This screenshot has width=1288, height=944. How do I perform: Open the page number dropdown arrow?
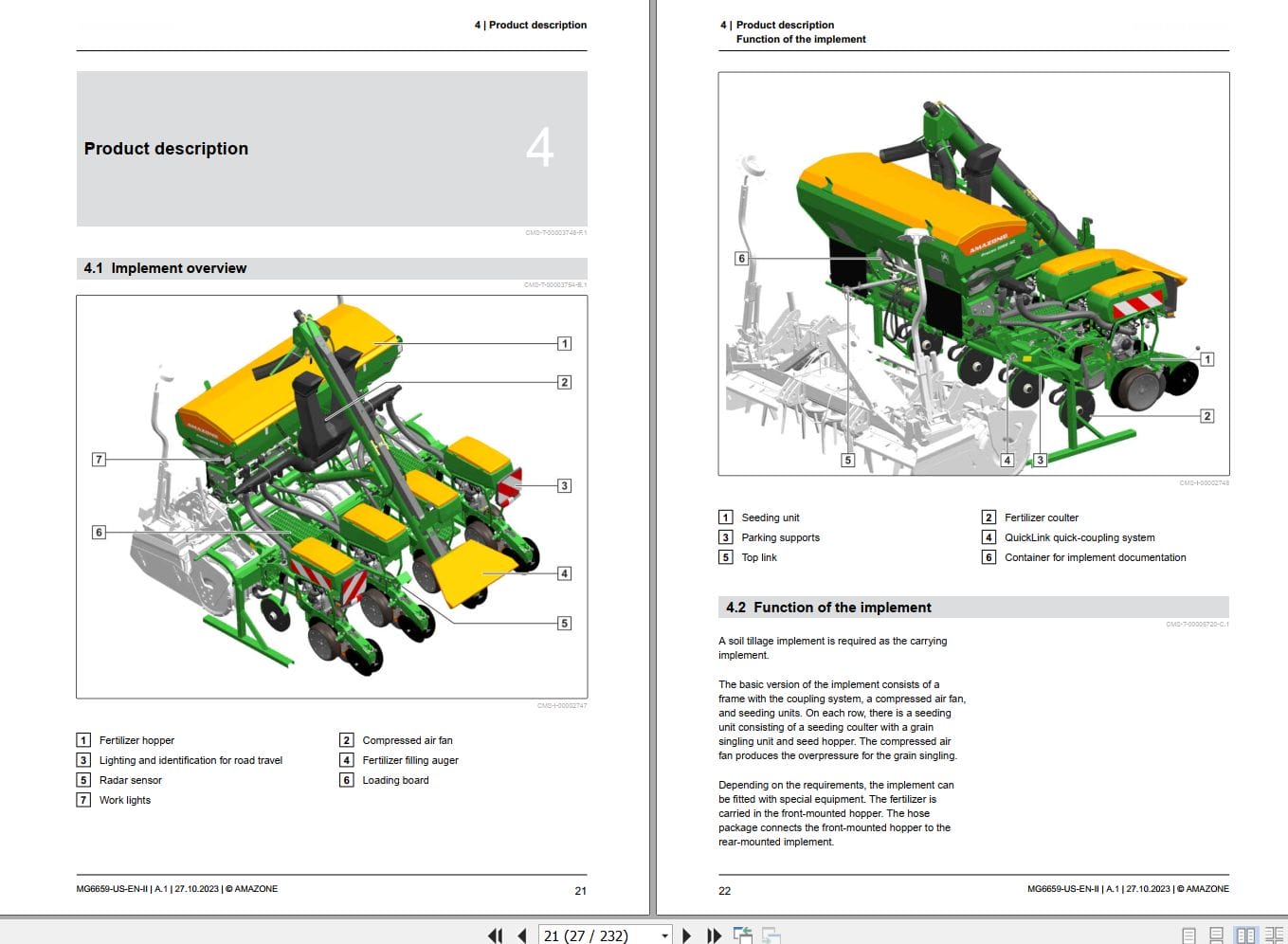[x=664, y=935]
